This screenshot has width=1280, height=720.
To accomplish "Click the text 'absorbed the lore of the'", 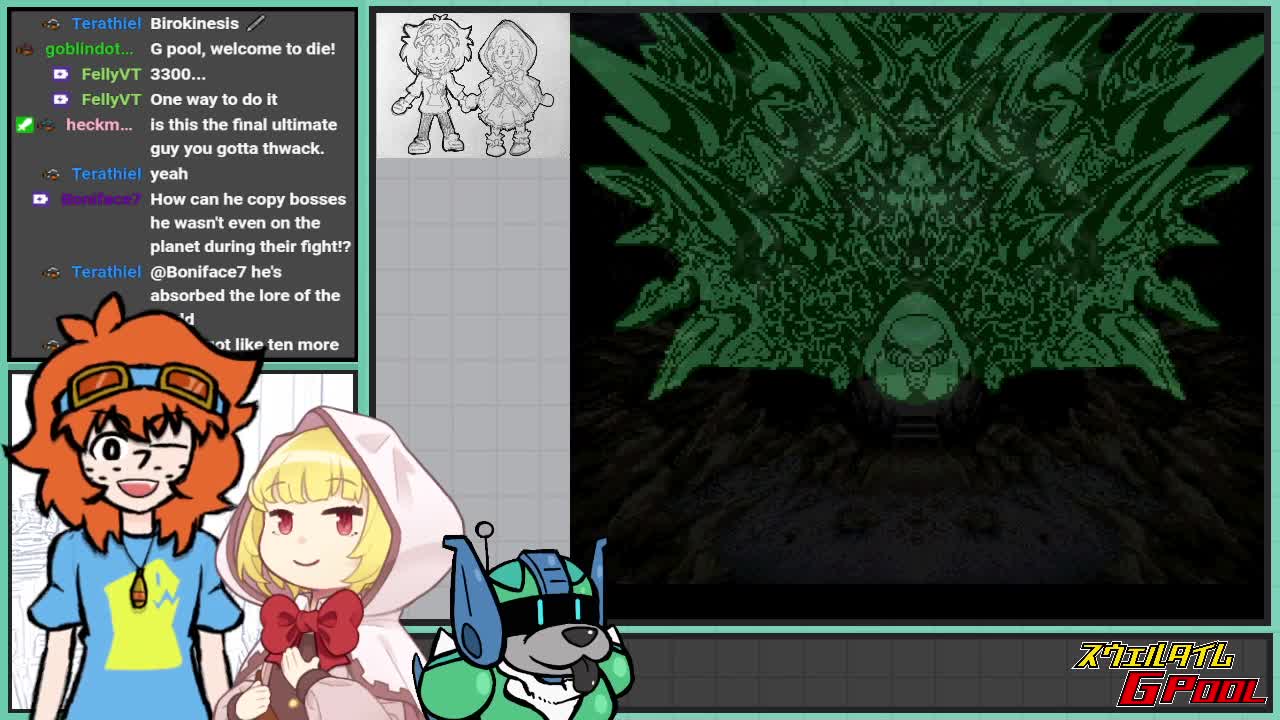I will [245, 295].
